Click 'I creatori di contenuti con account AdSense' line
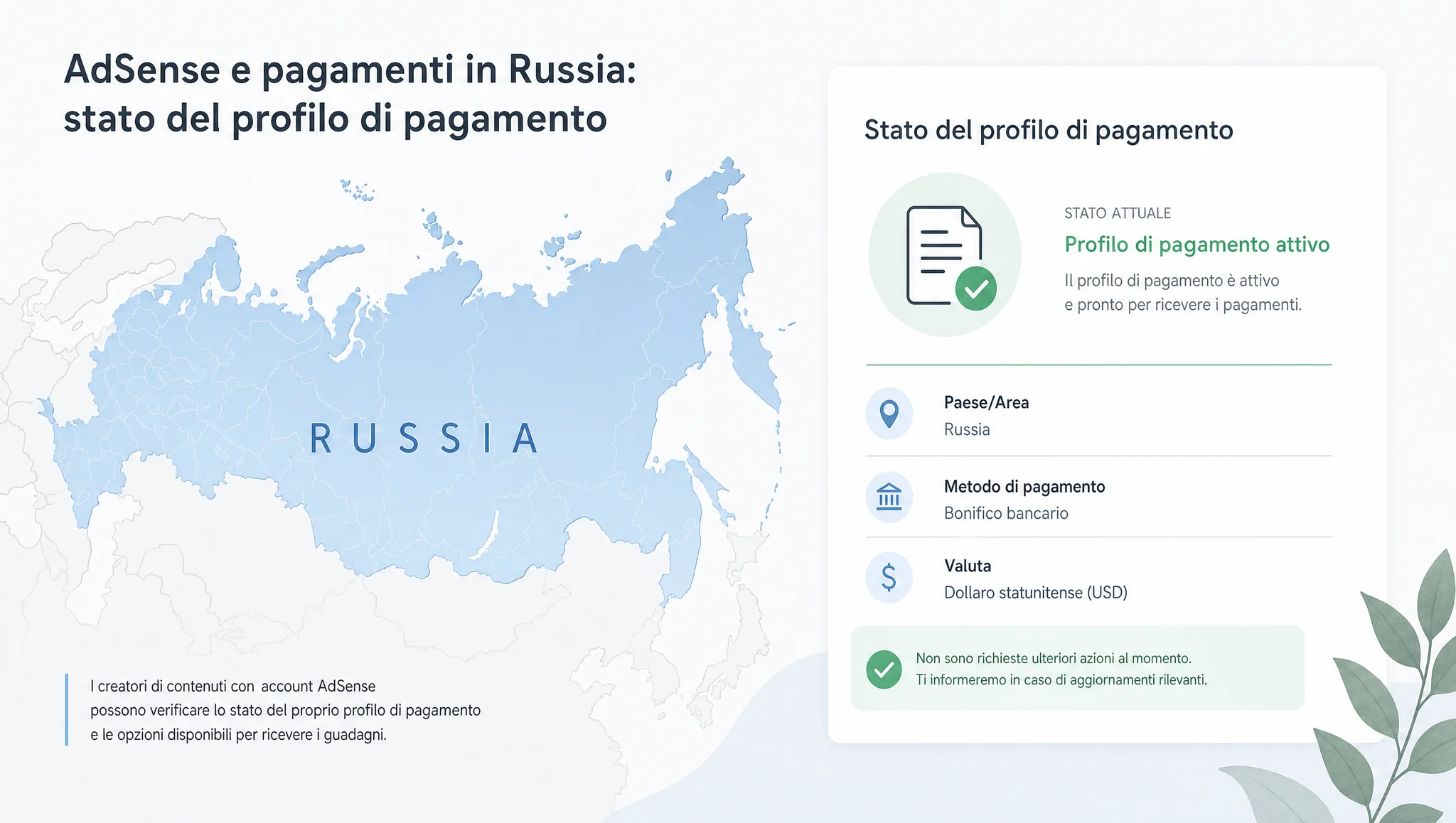The height and width of the screenshot is (823, 1456). 232,687
